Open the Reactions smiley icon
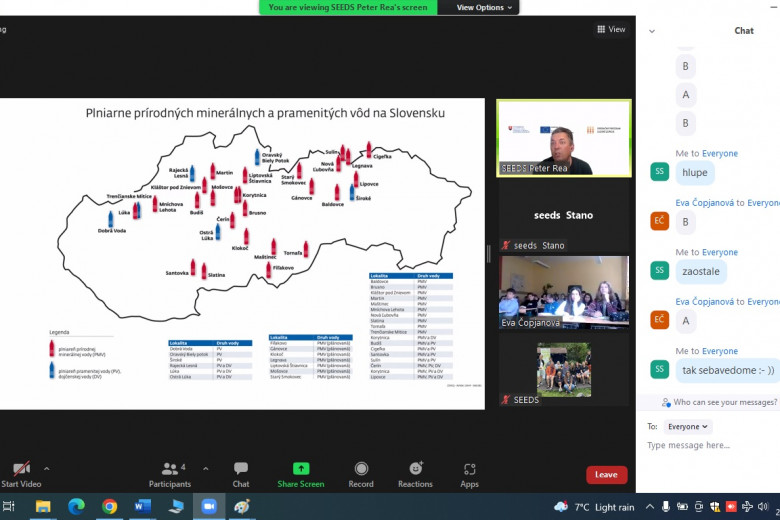 [x=415, y=469]
